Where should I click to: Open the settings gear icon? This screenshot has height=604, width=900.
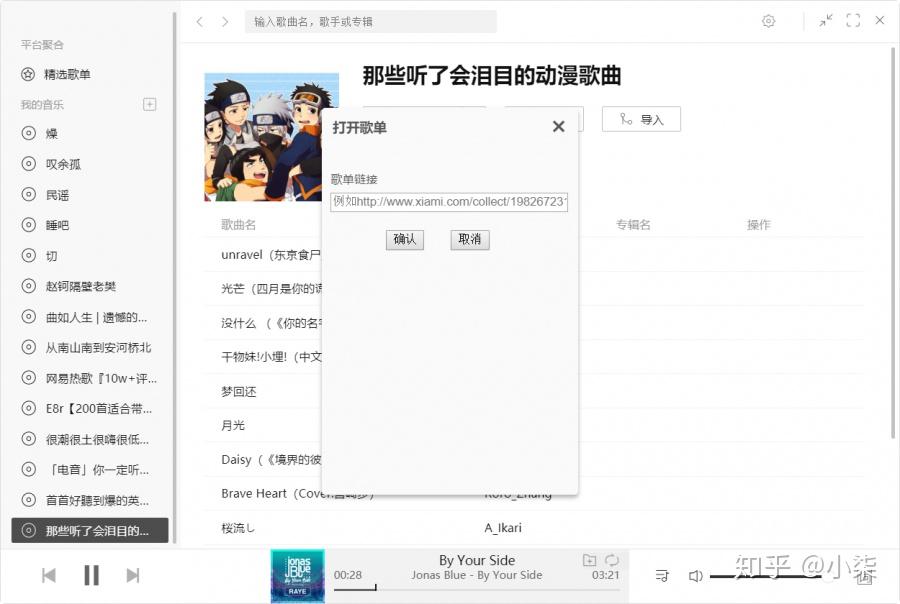[x=768, y=20]
